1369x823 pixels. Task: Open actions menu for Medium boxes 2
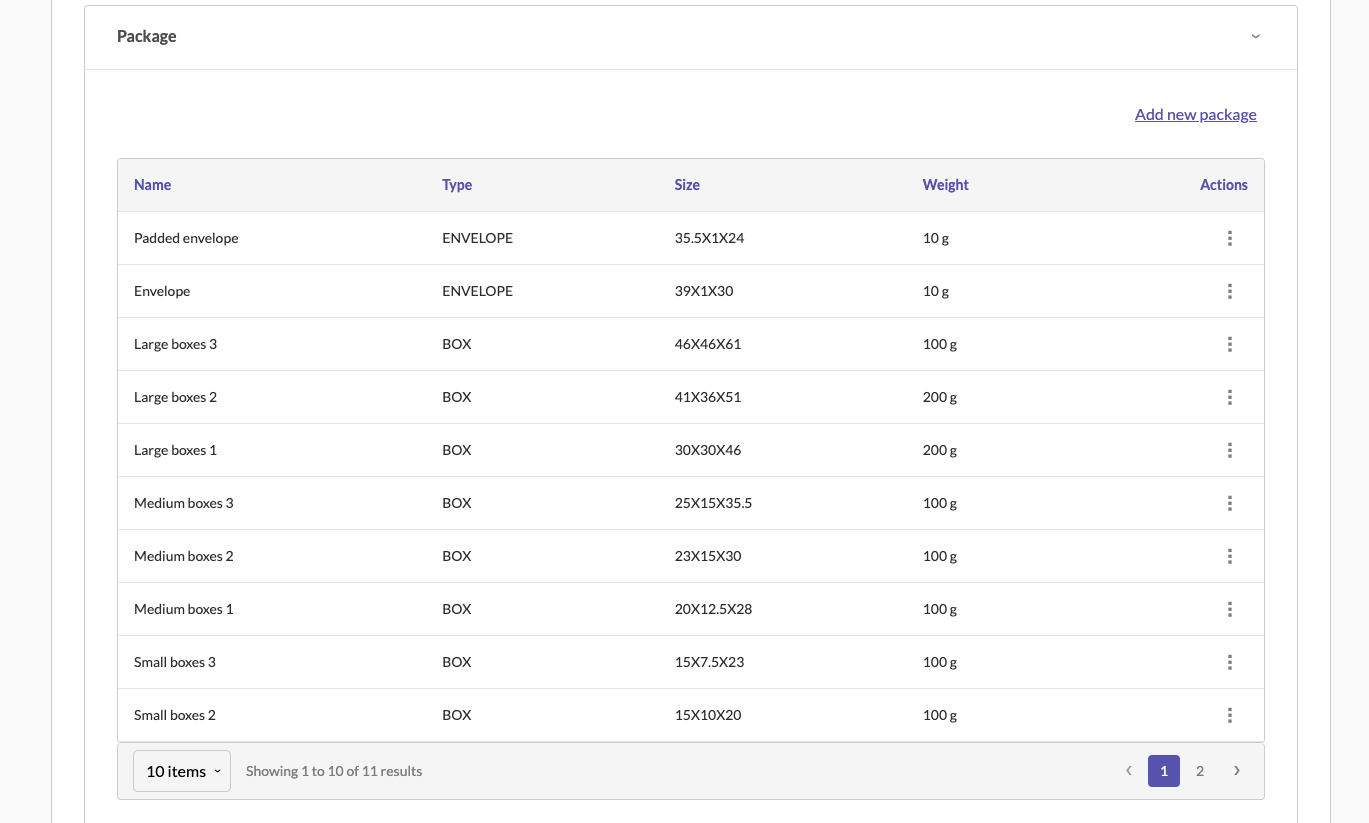1229,556
